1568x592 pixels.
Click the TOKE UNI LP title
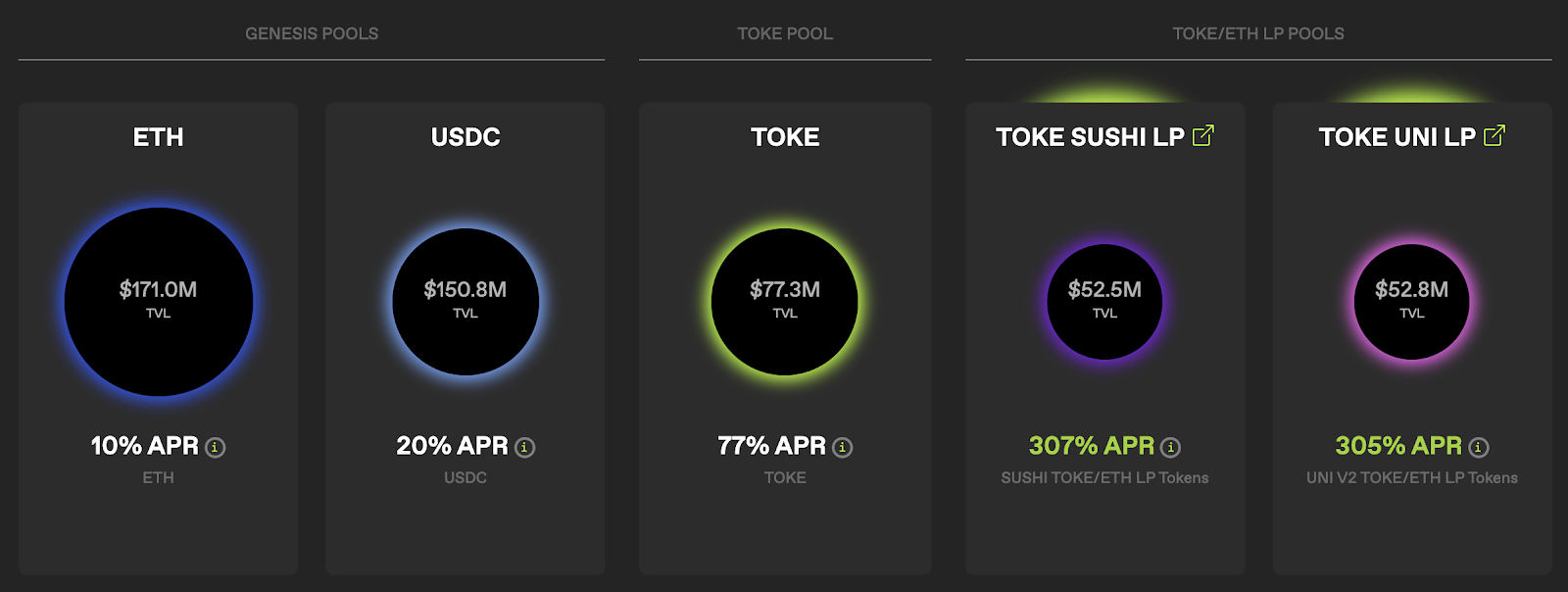(1396, 137)
